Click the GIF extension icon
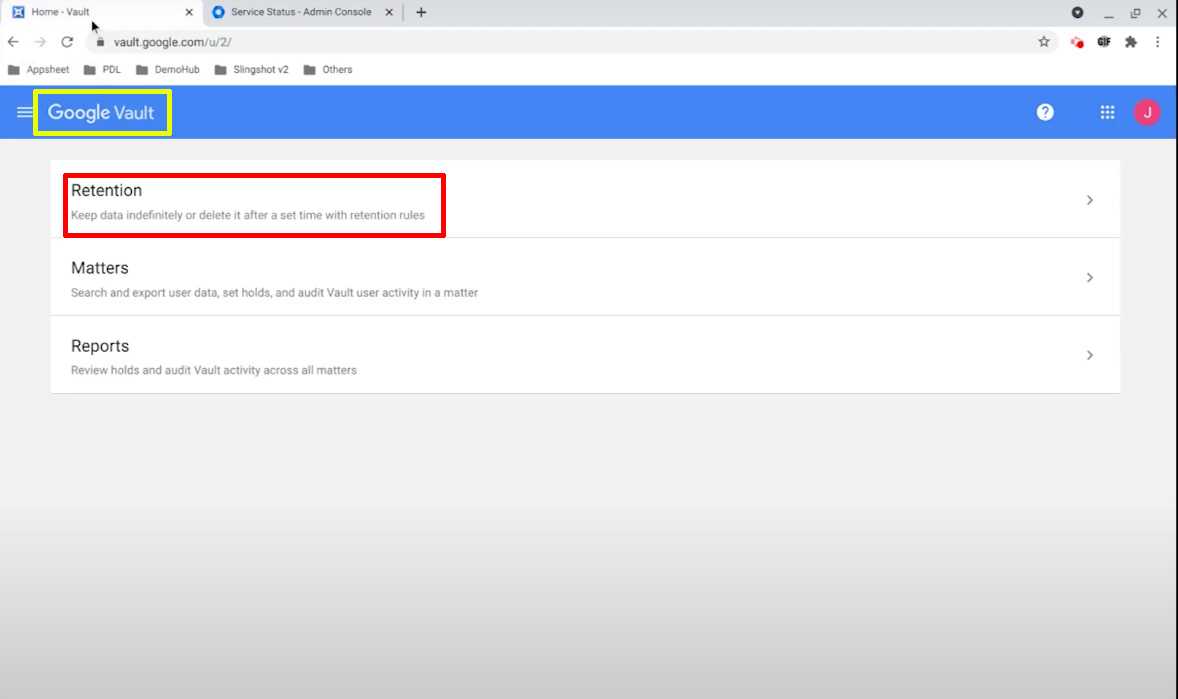 1104,42
